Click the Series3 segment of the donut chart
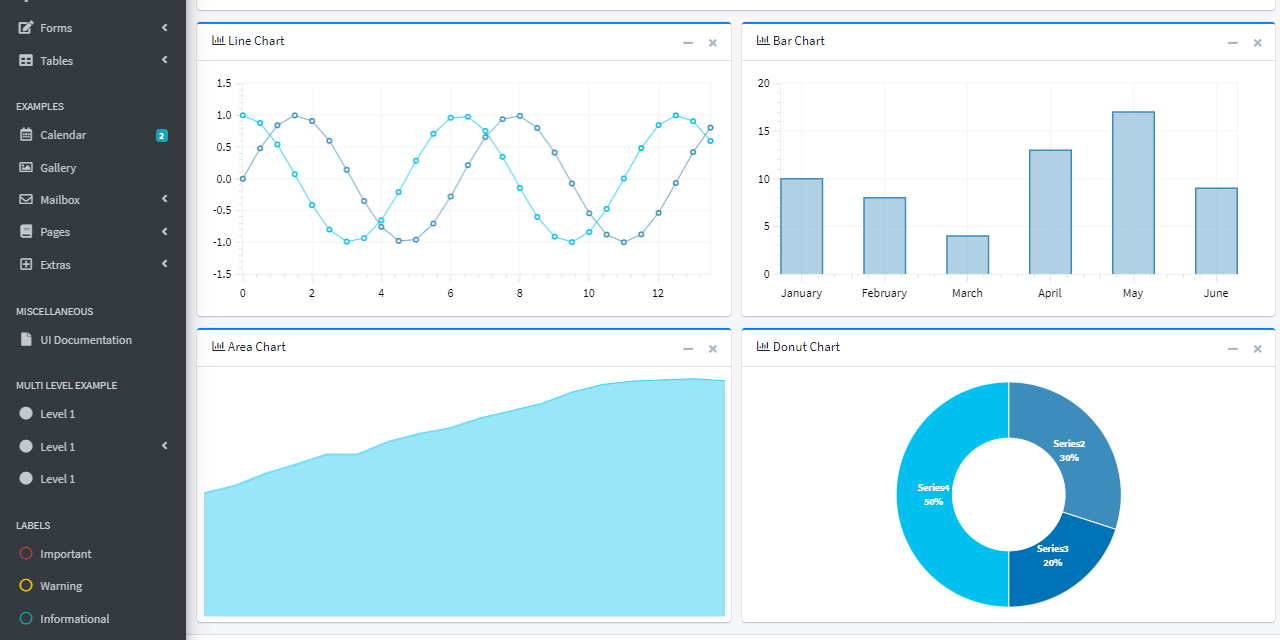1280x640 pixels. coord(1053,555)
